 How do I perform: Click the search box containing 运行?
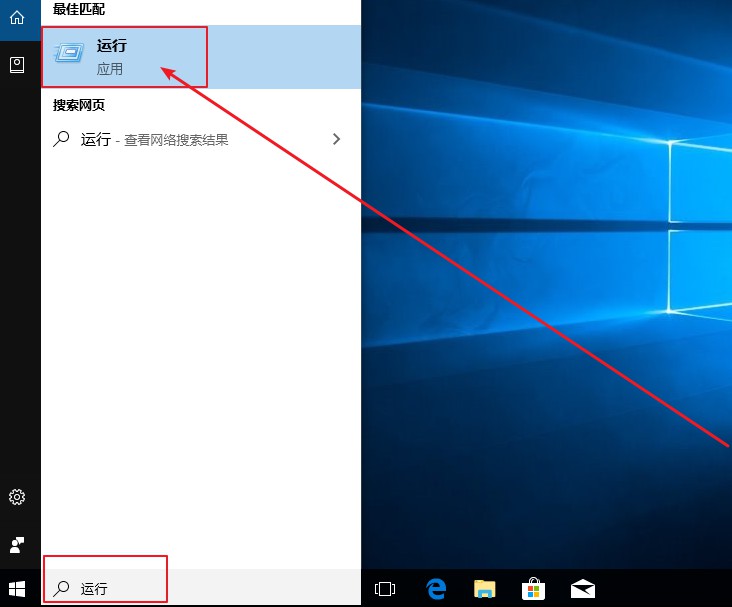(200, 589)
